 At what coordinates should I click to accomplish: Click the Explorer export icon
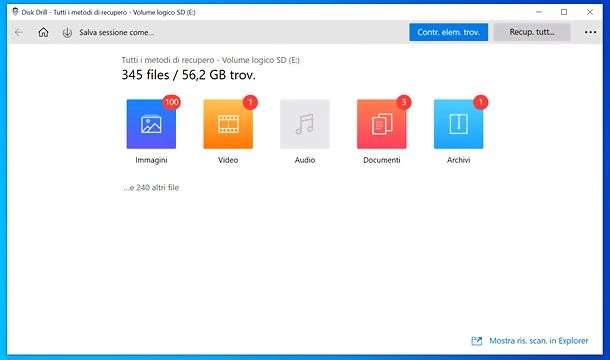477,341
